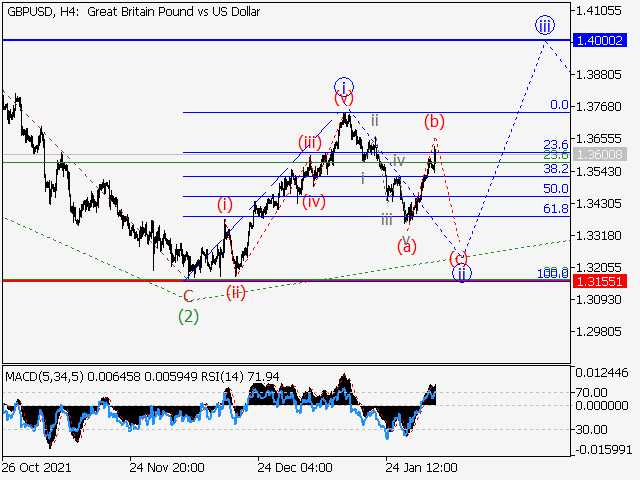Click the 1.33180 price axis value
This screenshot has width=640, height=480.
click(x=598, y=236)
